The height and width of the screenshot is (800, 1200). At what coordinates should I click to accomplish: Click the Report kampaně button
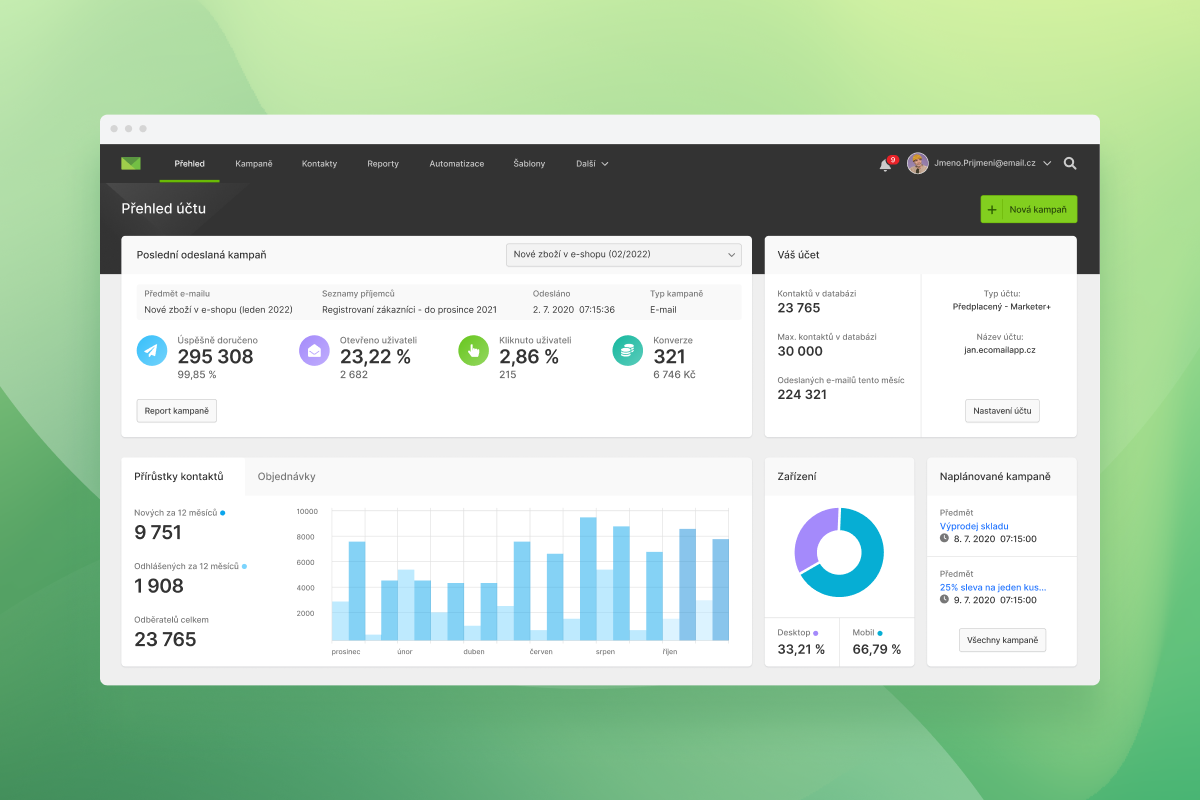click(177, 410)
